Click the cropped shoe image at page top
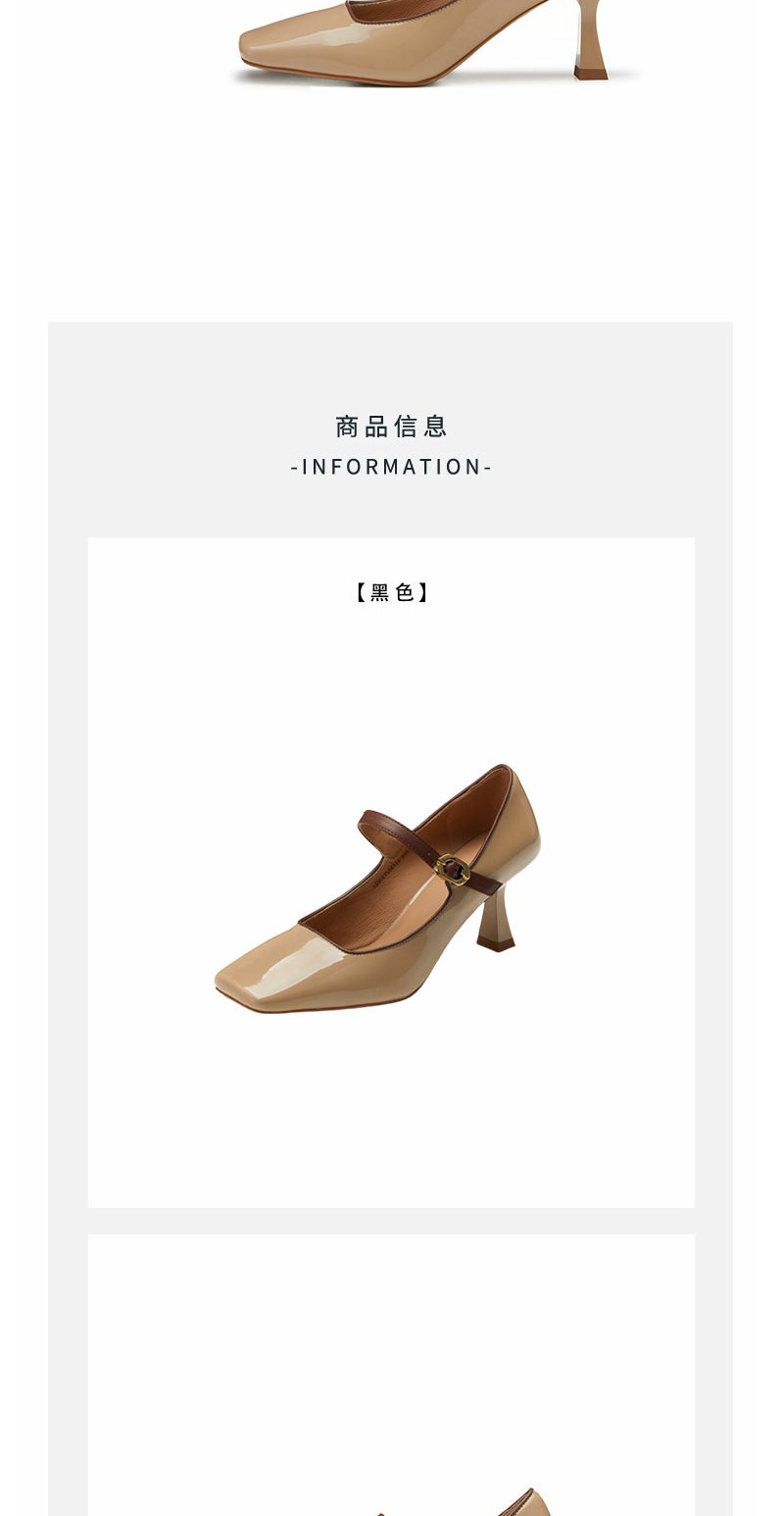 (436, 43)
